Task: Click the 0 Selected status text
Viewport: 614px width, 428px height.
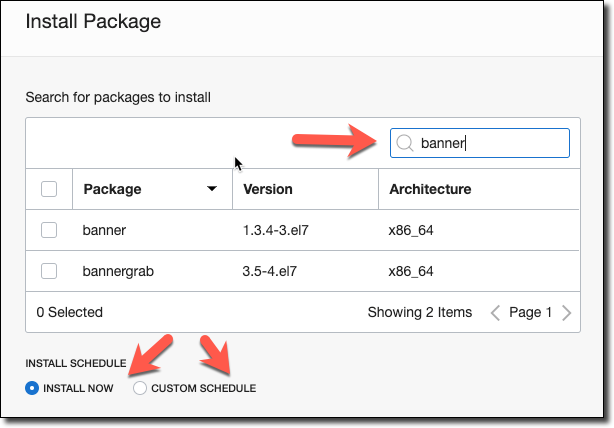Action: 71,313
